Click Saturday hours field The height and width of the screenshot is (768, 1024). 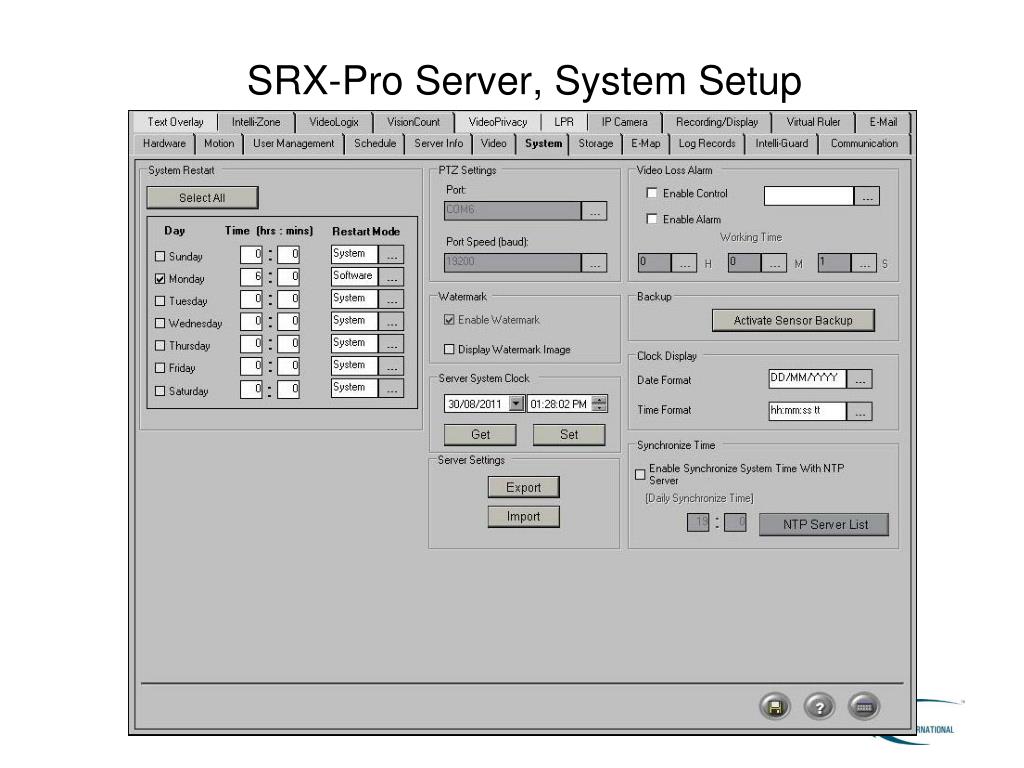click(251, 389)
